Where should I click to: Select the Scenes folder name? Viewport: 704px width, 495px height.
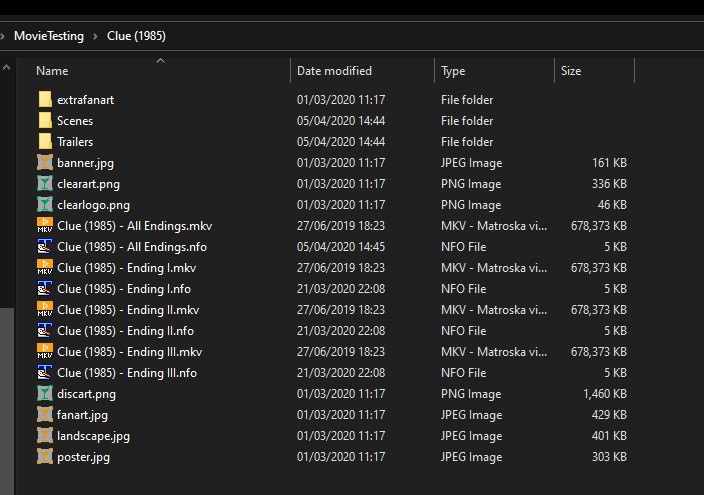[x=75, y=121]
